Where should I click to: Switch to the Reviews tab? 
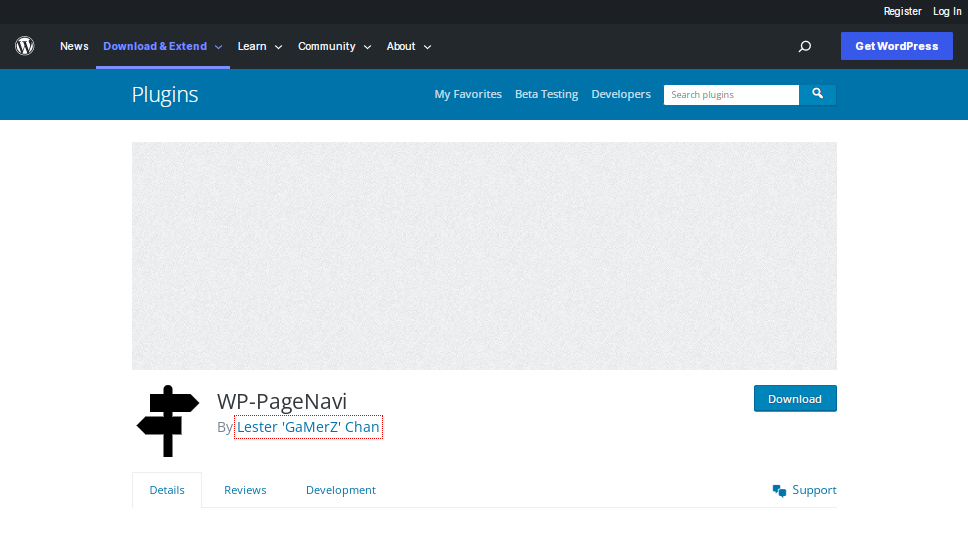(x=245, y=490)
